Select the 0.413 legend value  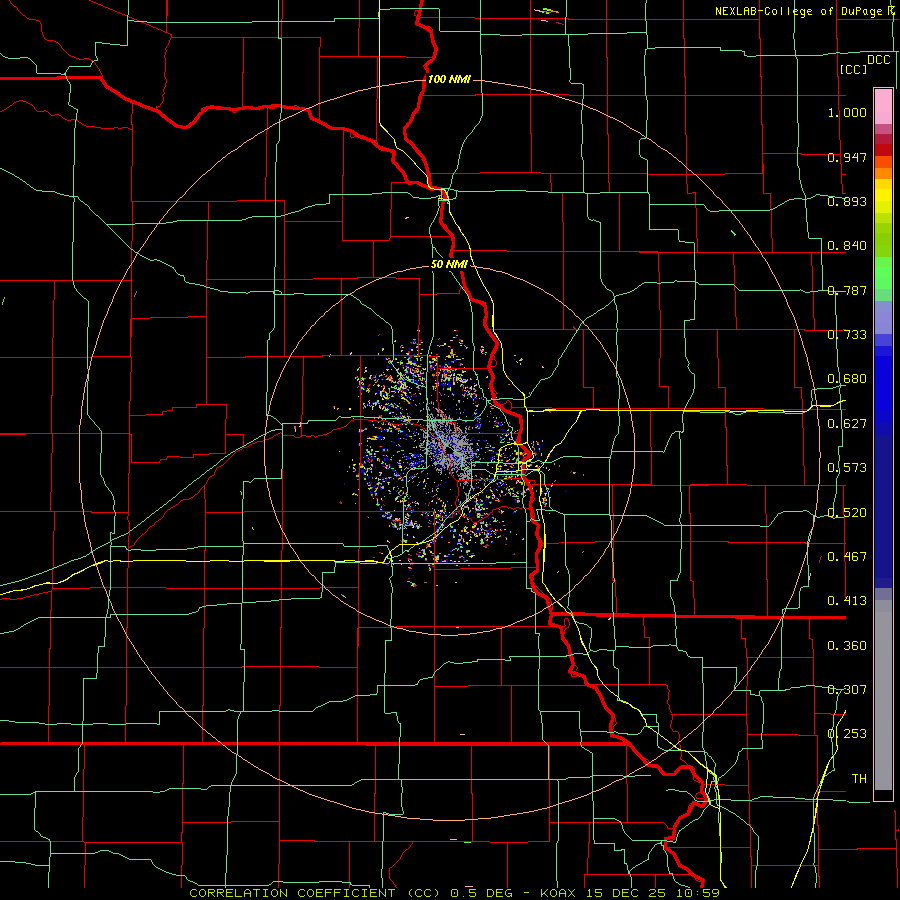tap(847, 601)
